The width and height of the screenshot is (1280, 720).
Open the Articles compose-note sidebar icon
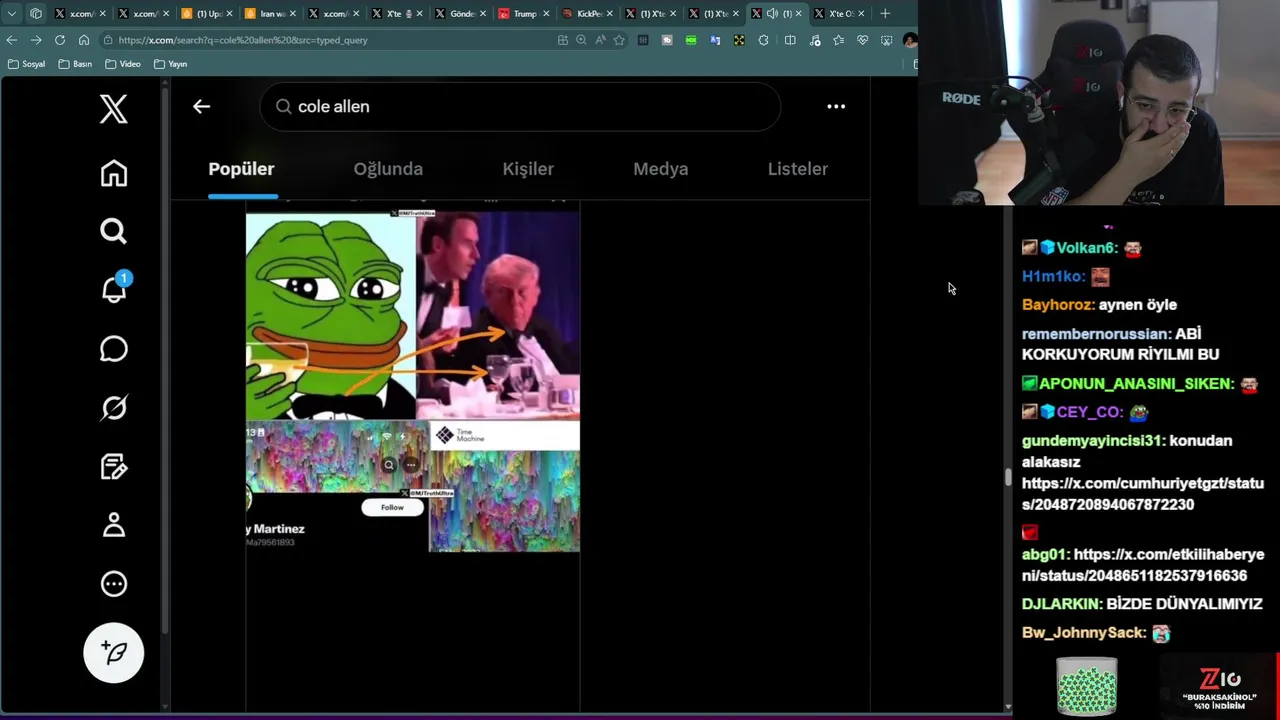click(x=114, y=466)
